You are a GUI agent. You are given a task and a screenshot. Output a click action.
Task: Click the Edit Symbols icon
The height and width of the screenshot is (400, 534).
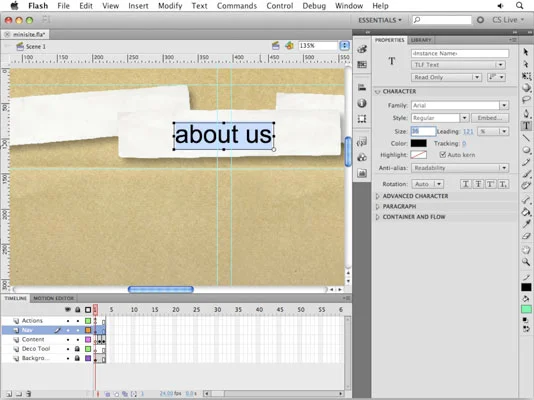(289, 46)
